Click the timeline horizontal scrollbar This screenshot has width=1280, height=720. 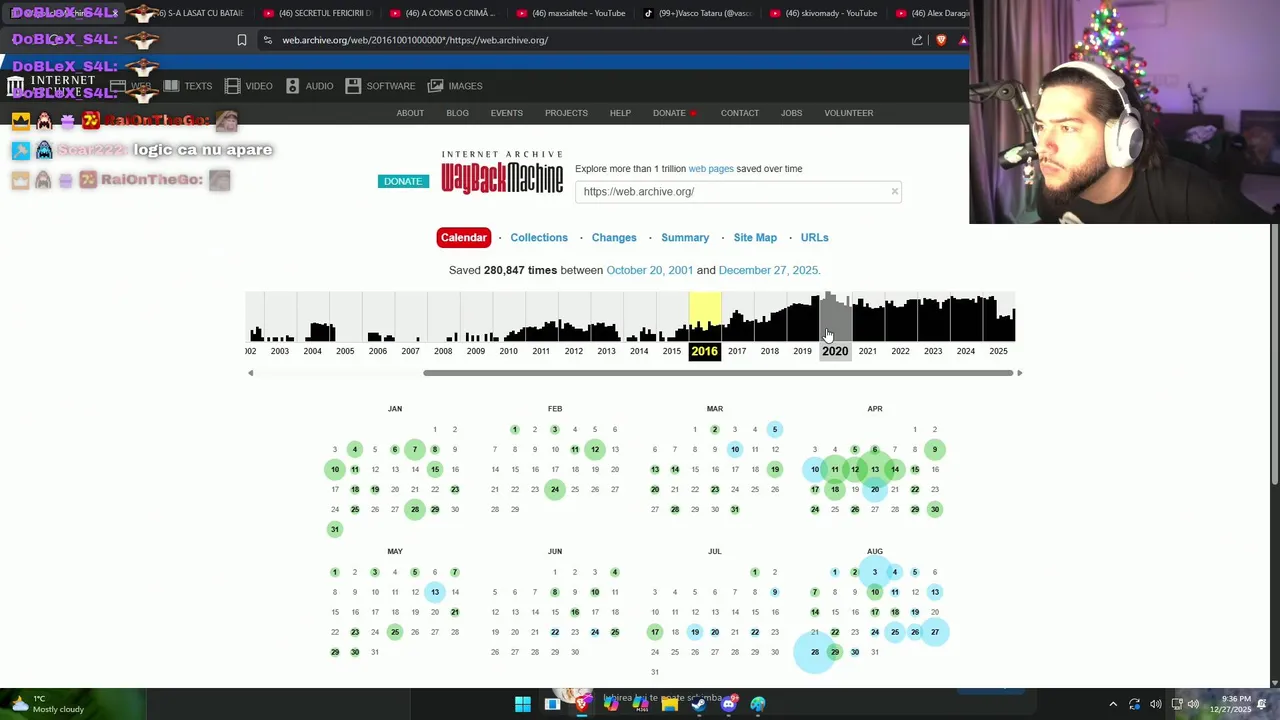[718, 373]
